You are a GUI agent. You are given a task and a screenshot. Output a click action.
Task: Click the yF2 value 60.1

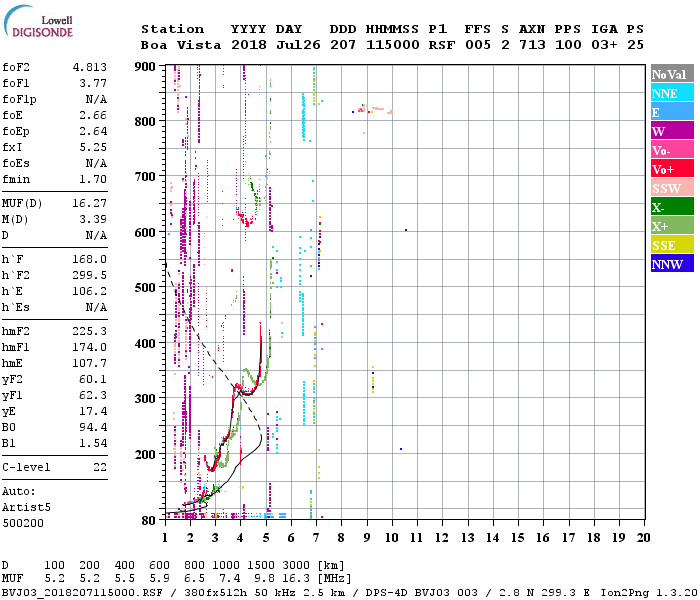click(x=93, y=379)
